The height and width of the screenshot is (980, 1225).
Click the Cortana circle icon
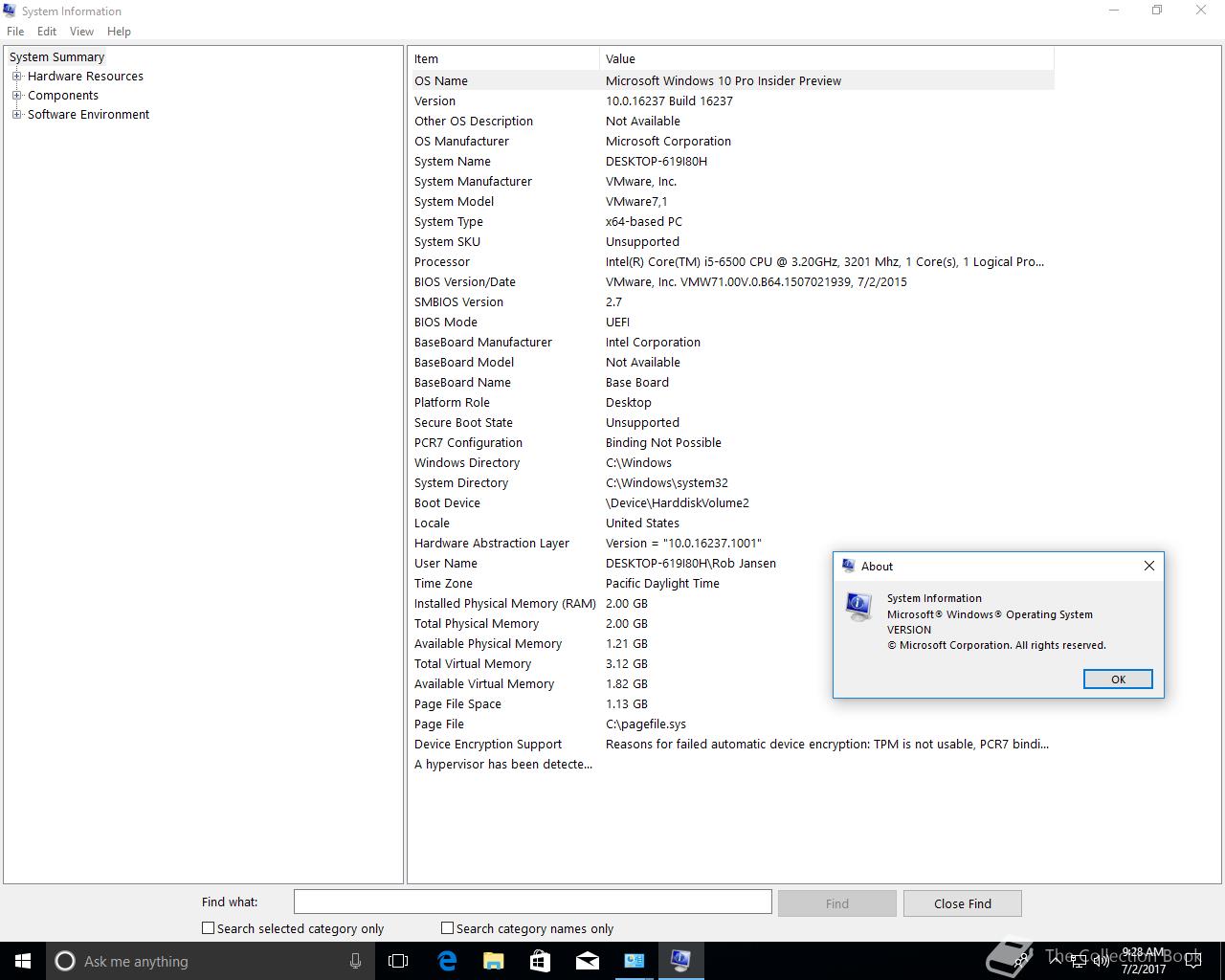click(x=65, y=961)
